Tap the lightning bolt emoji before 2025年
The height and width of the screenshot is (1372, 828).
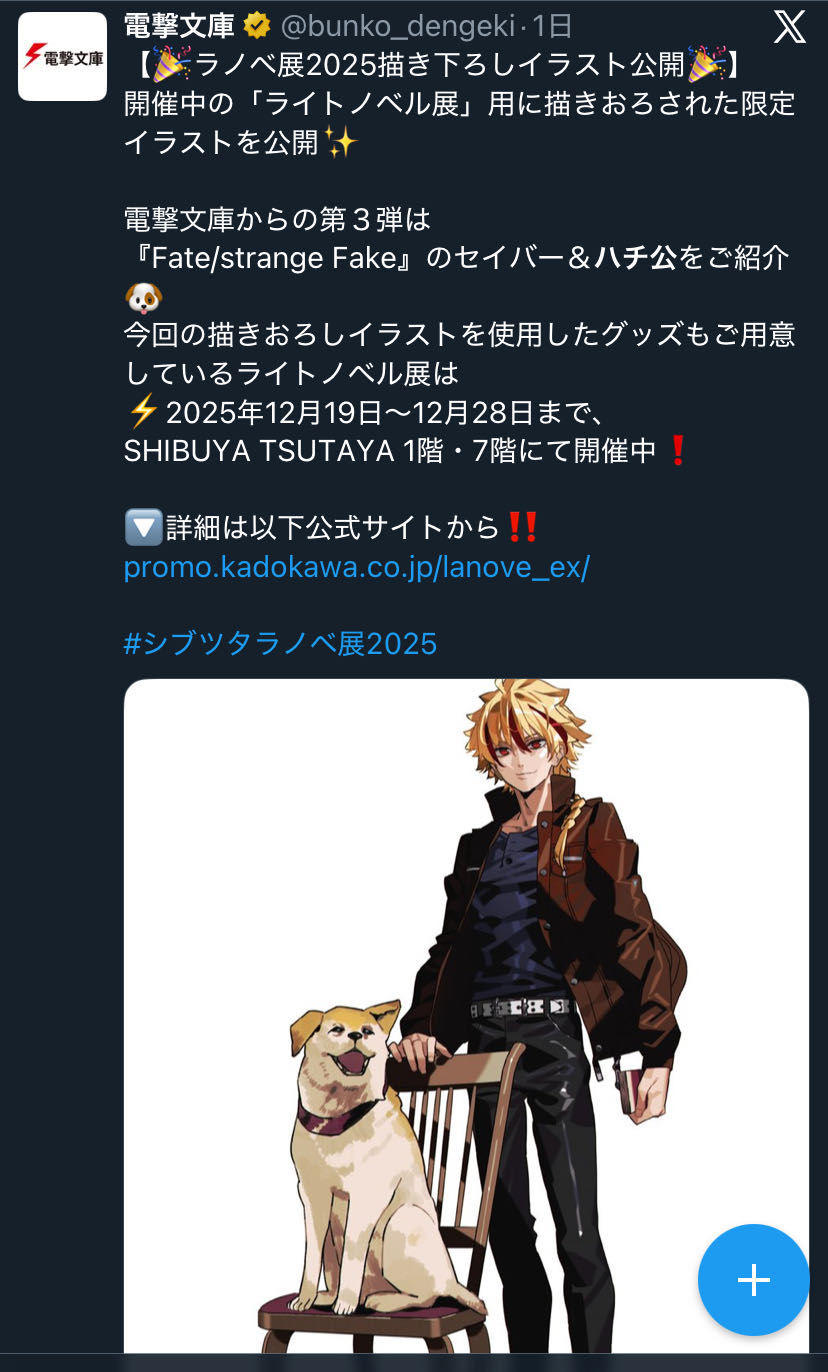tap(143, 411)
